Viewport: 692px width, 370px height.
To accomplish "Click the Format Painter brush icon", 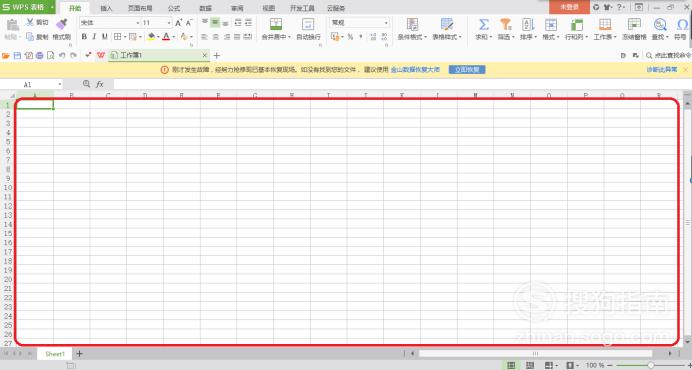I will coord(62,24).
